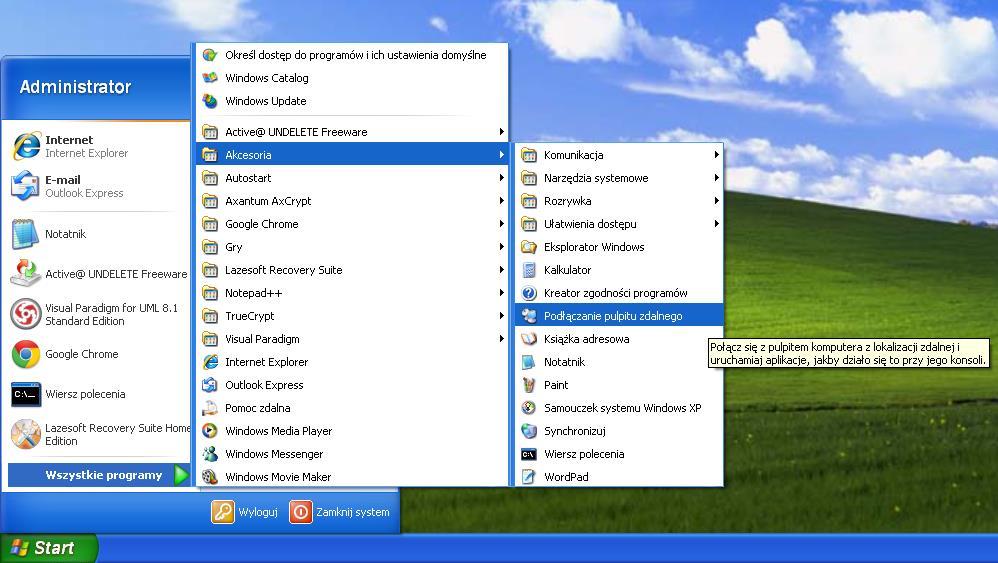Screen dimensions: 998x563
Task: Expand the Narzędzia systemowe submenu arrow
Action: pyautogui.click(x=717, y=178)
